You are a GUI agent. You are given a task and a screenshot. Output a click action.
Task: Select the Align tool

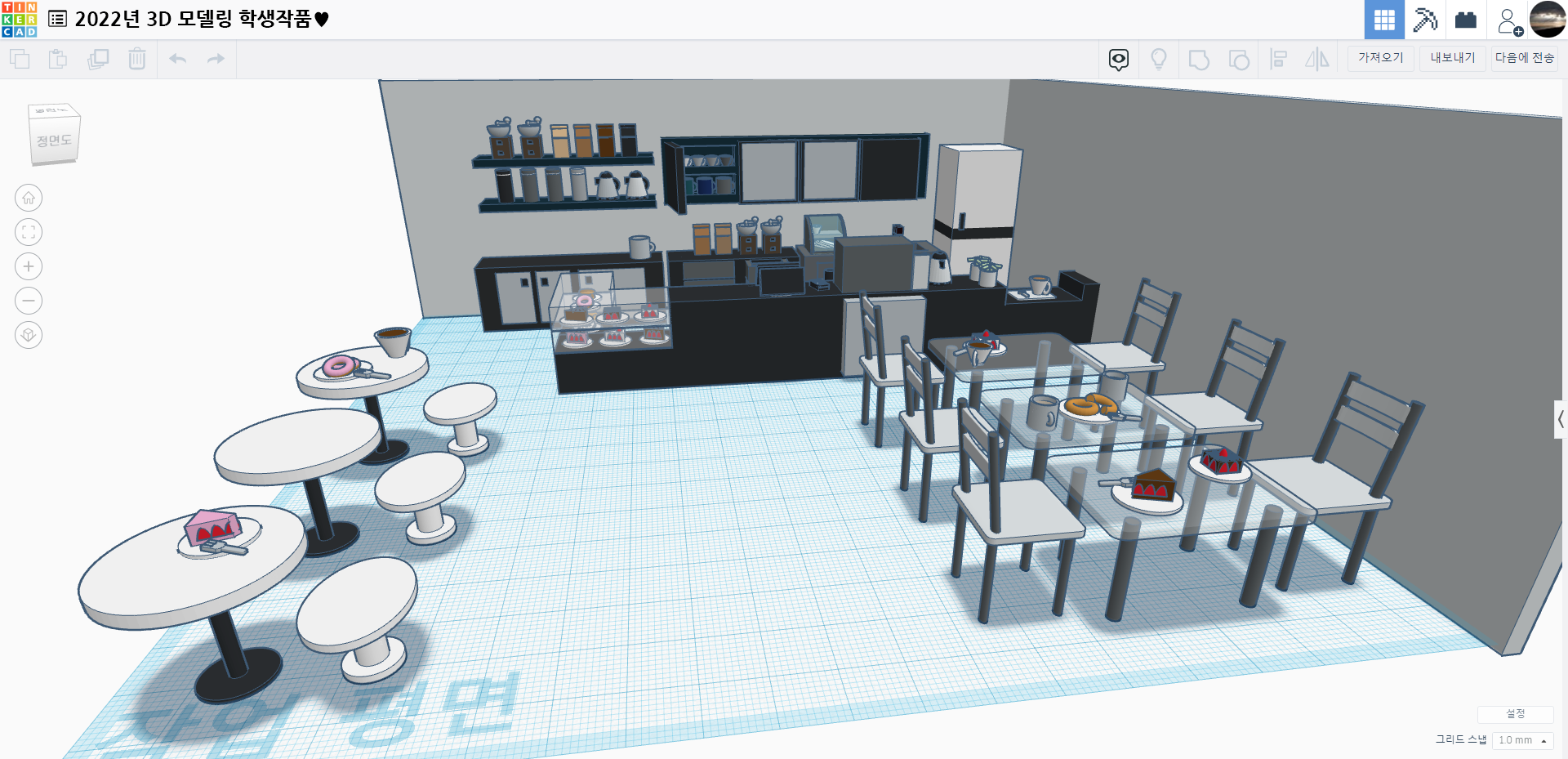click(x=1279, y=59)
